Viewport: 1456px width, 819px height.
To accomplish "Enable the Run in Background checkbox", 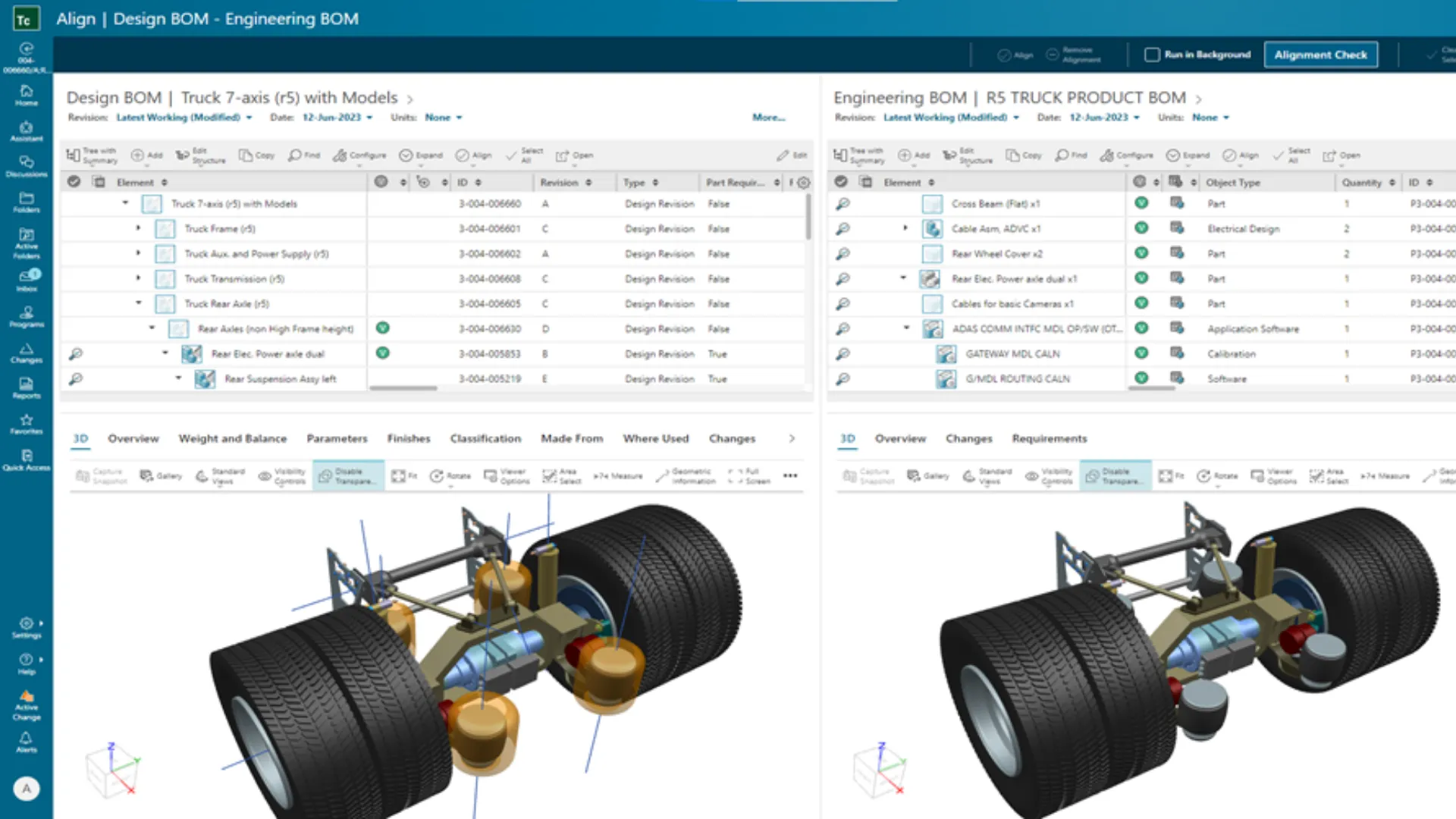I will 1152,54.
